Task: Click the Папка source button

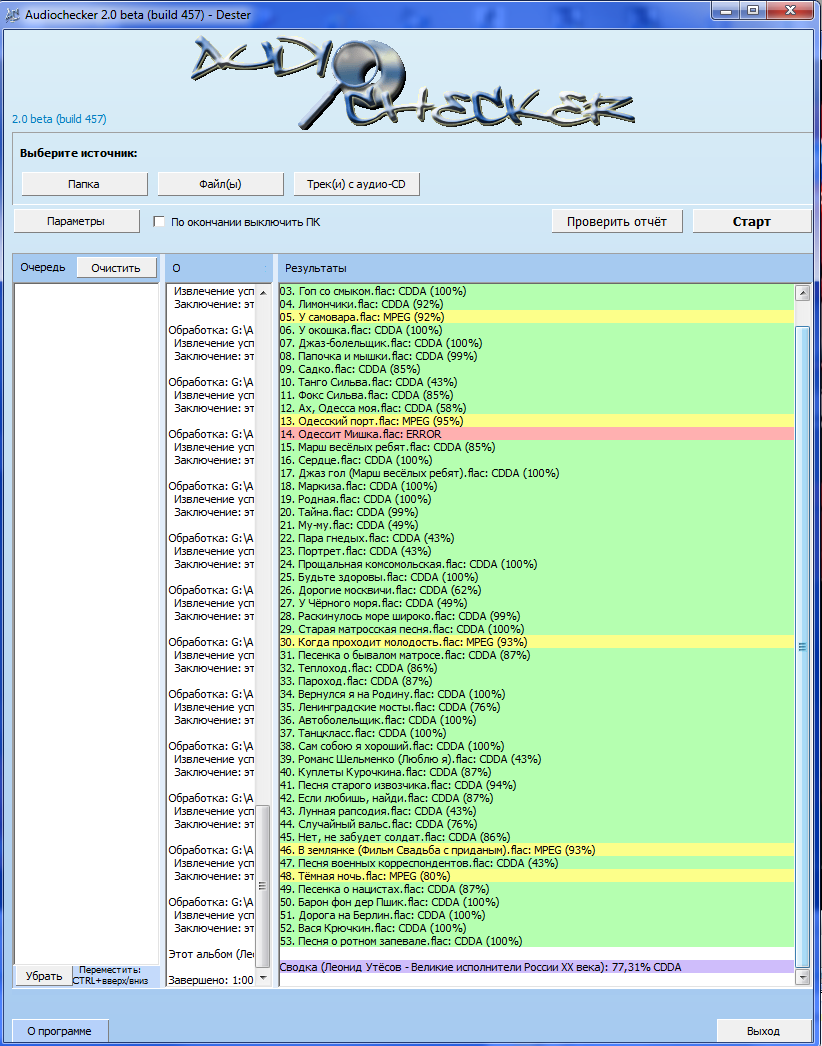Action: tap(84, 184)
